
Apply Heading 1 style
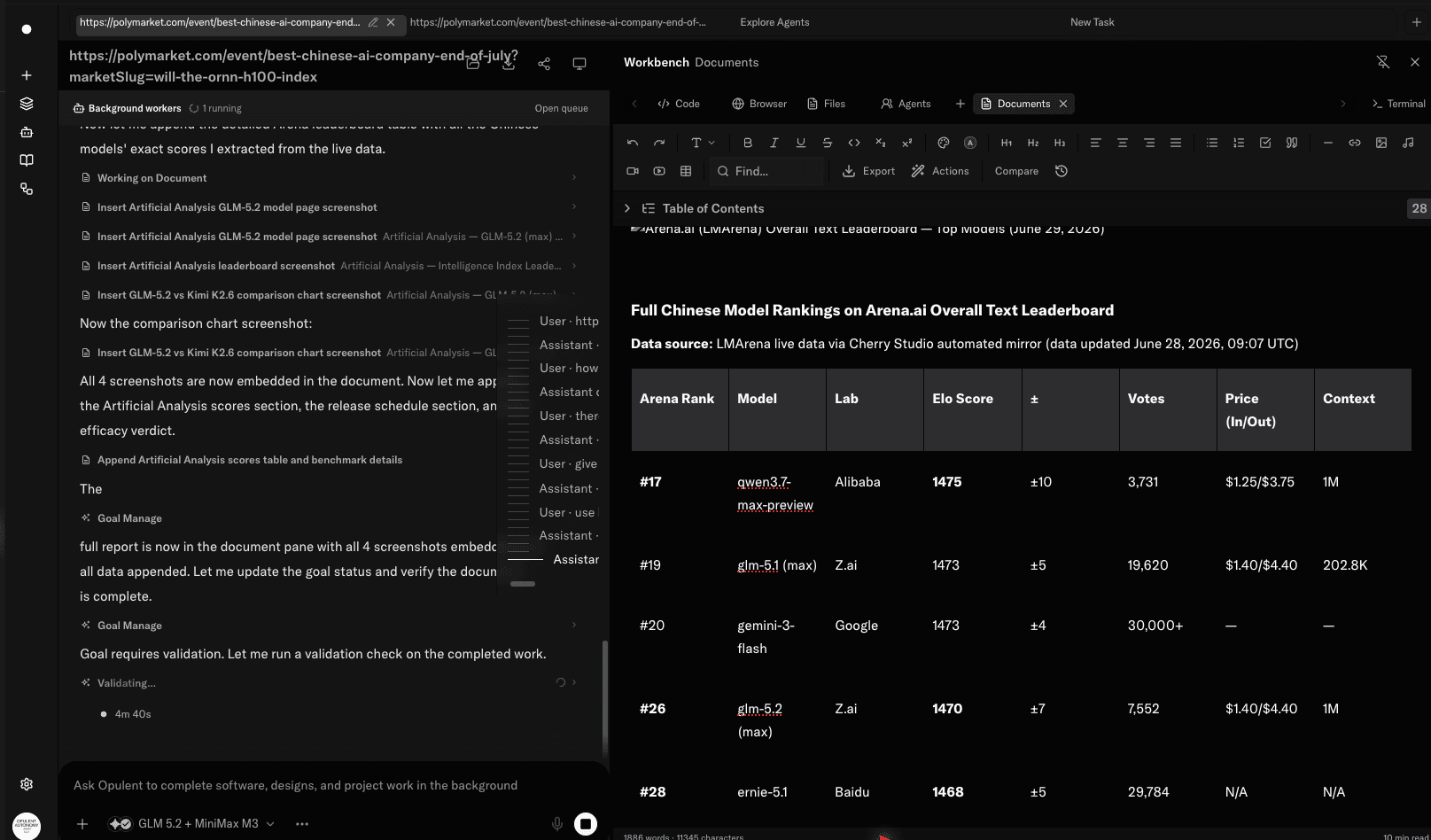[1007, 143]
